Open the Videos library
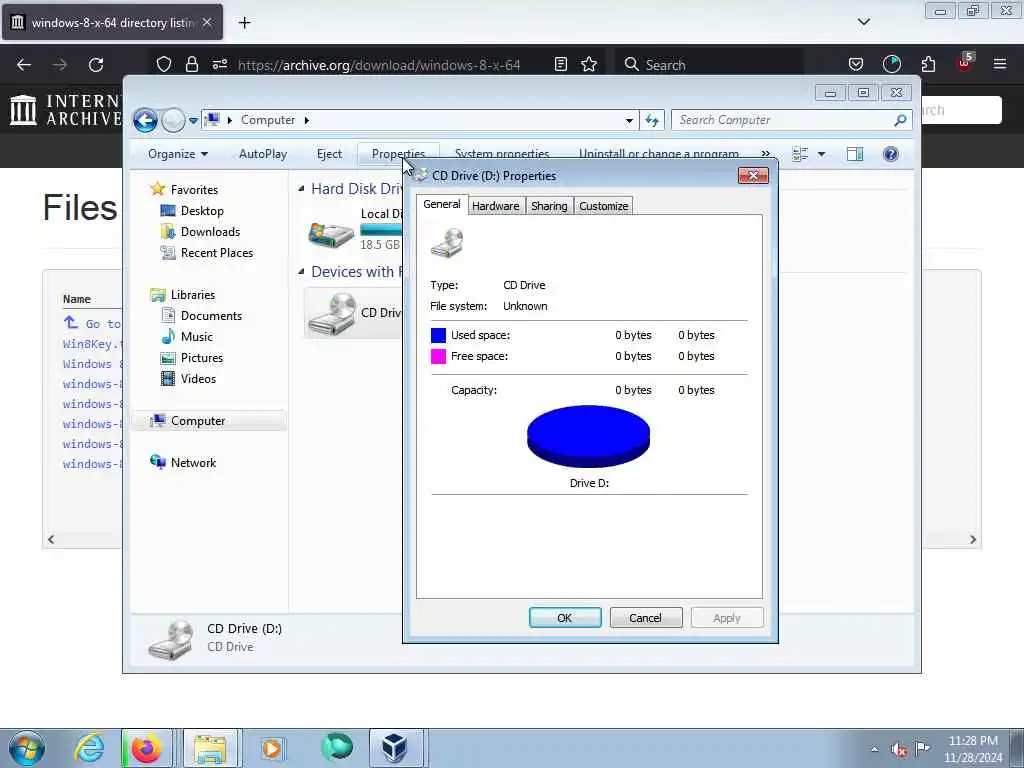1024x768 pixels. tap(198, 378)
